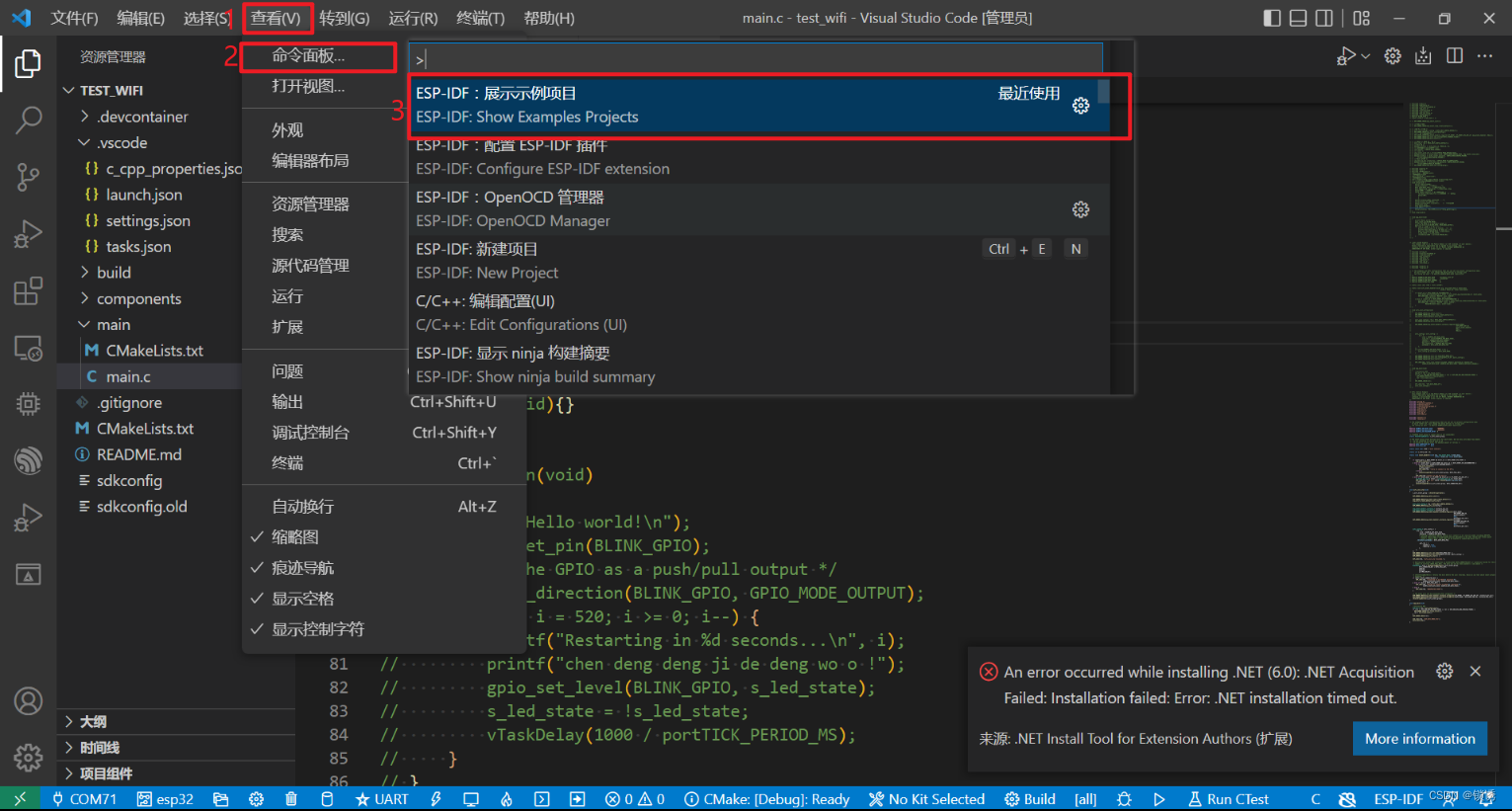Open Run and Debug view icon
This screenshot has height=811, width=1512.
28,234
